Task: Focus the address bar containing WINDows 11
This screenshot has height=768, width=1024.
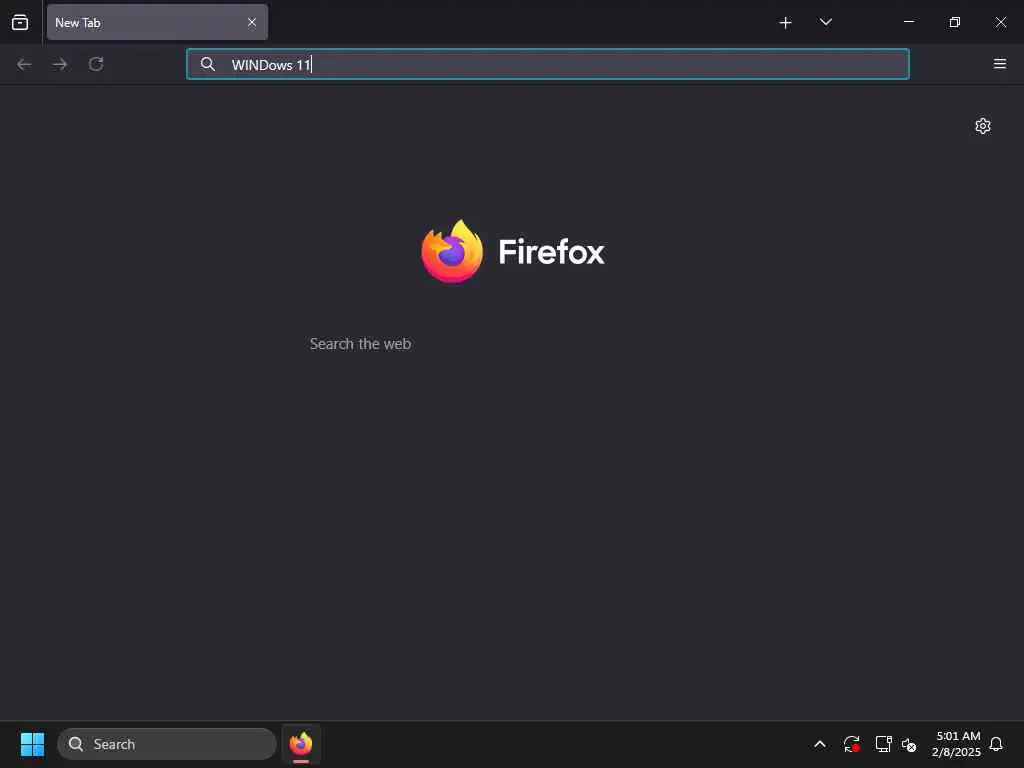Action: pos(547,64)
